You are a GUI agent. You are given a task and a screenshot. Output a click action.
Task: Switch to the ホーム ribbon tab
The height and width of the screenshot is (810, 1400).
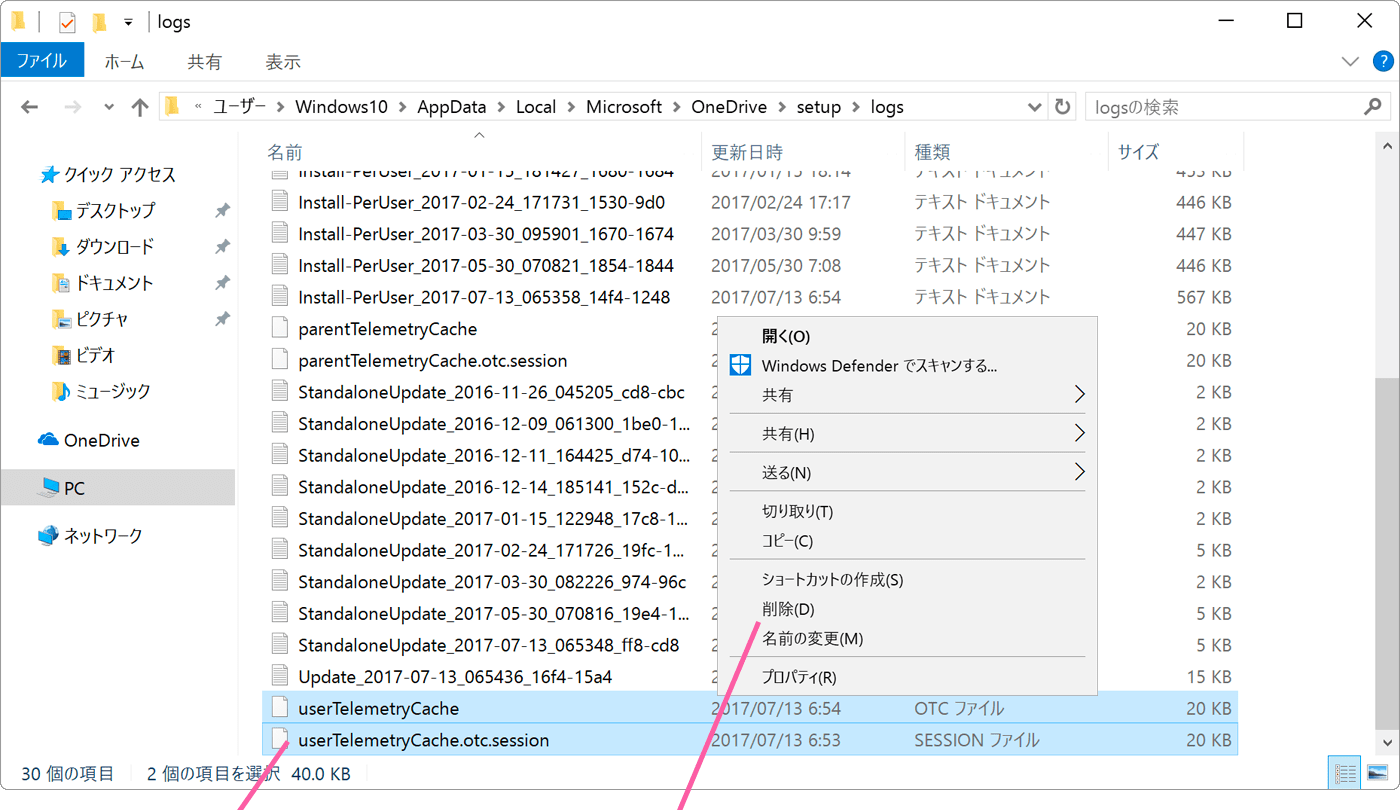[125, 61]
